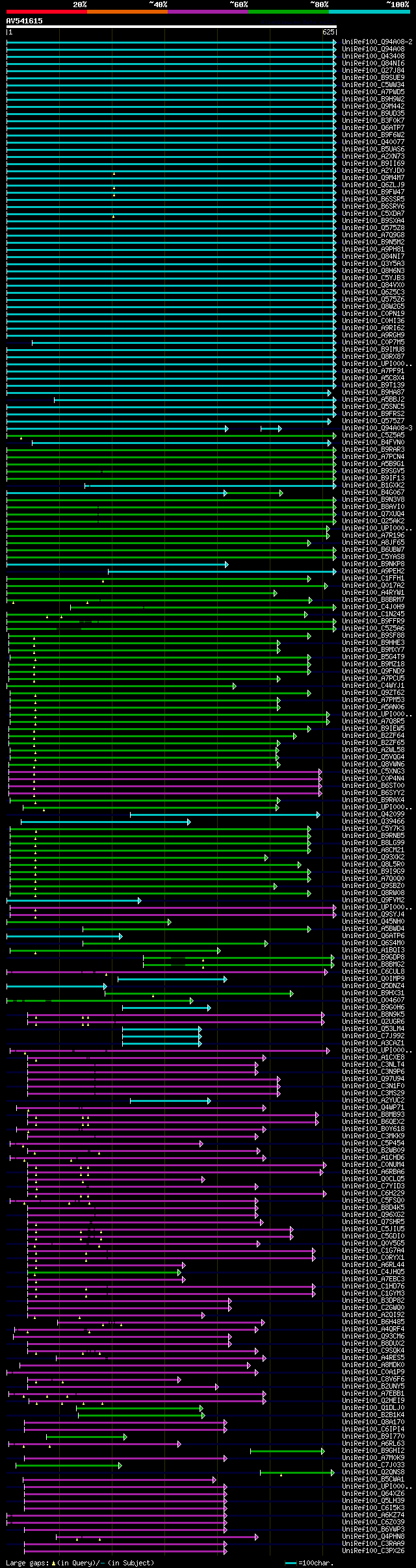The height and width of the screenshot is (1568, 416).
Task: Select hit label UniRef100_C6CUL8
Action: point(373,971)
